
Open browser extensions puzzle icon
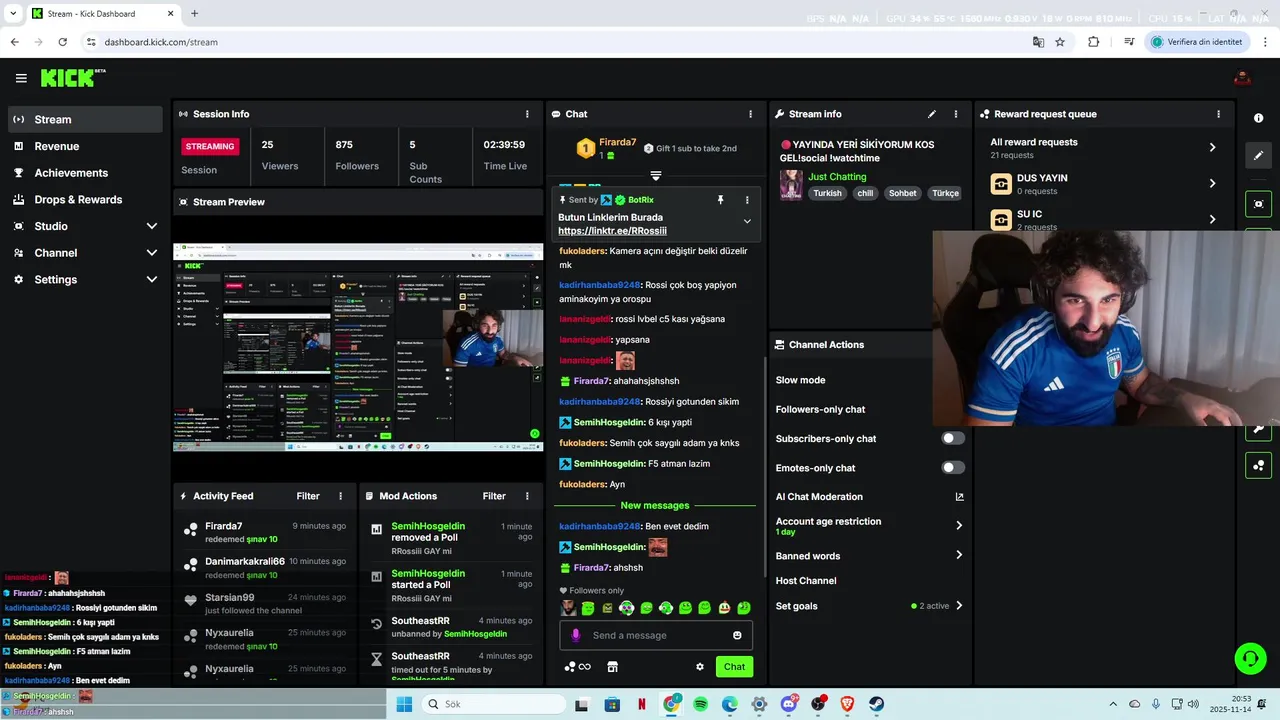coord(1093,42)
